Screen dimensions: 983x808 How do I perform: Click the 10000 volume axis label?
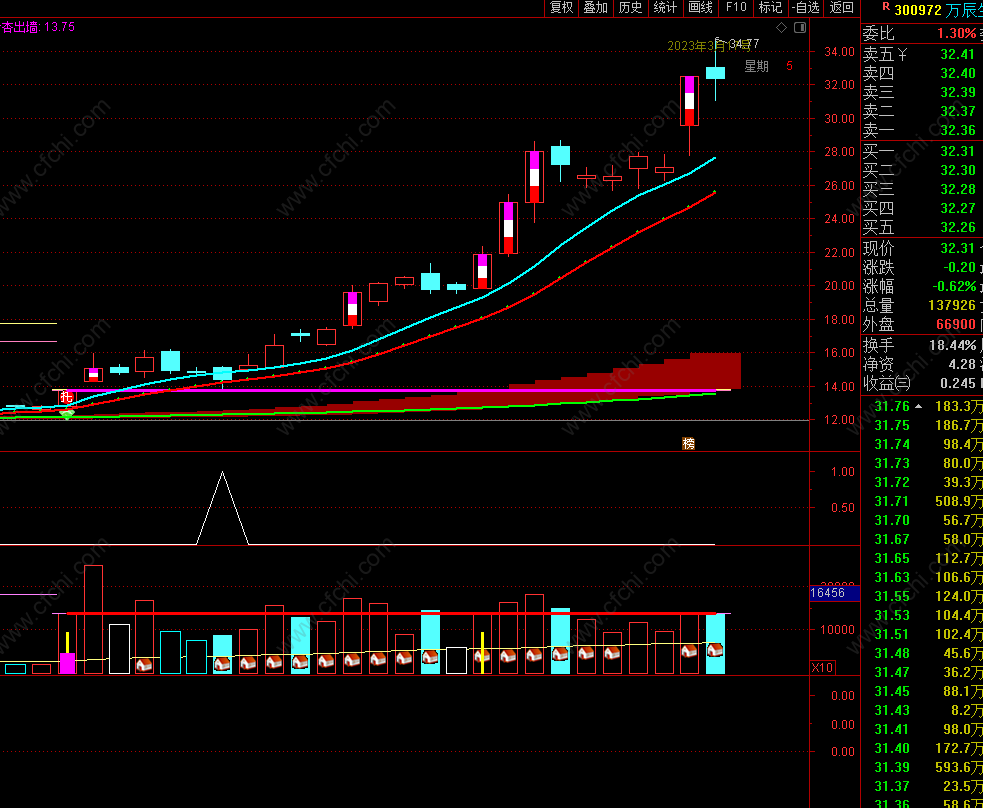(x=837, y=630)
